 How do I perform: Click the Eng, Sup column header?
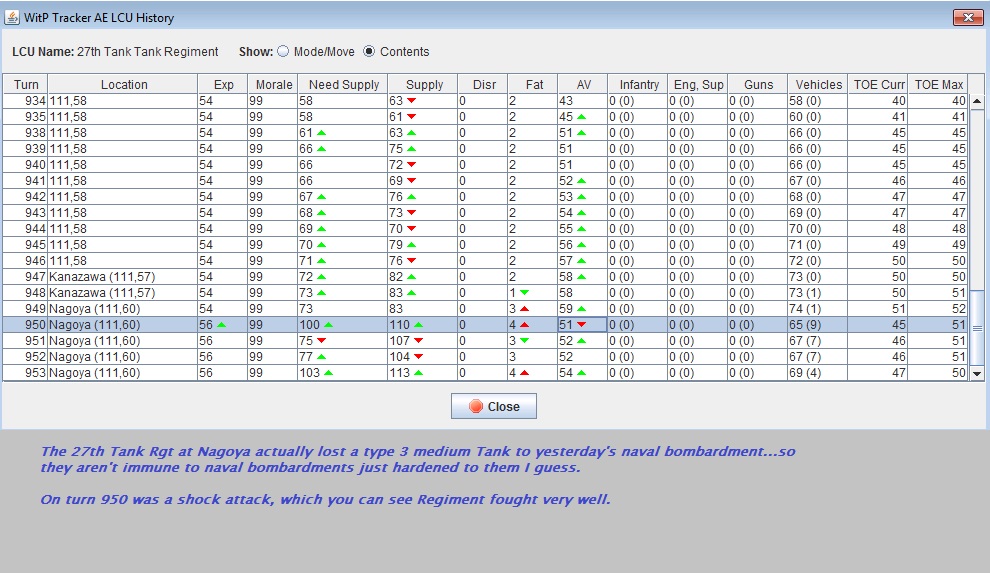click(698, 85)
